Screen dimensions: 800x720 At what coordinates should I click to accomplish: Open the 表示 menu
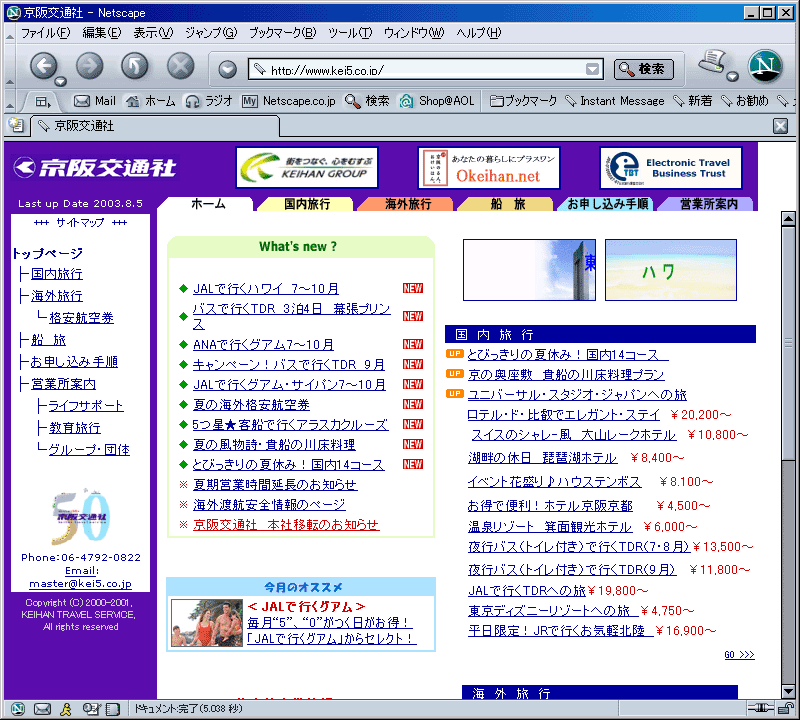[x=153, y=33]
